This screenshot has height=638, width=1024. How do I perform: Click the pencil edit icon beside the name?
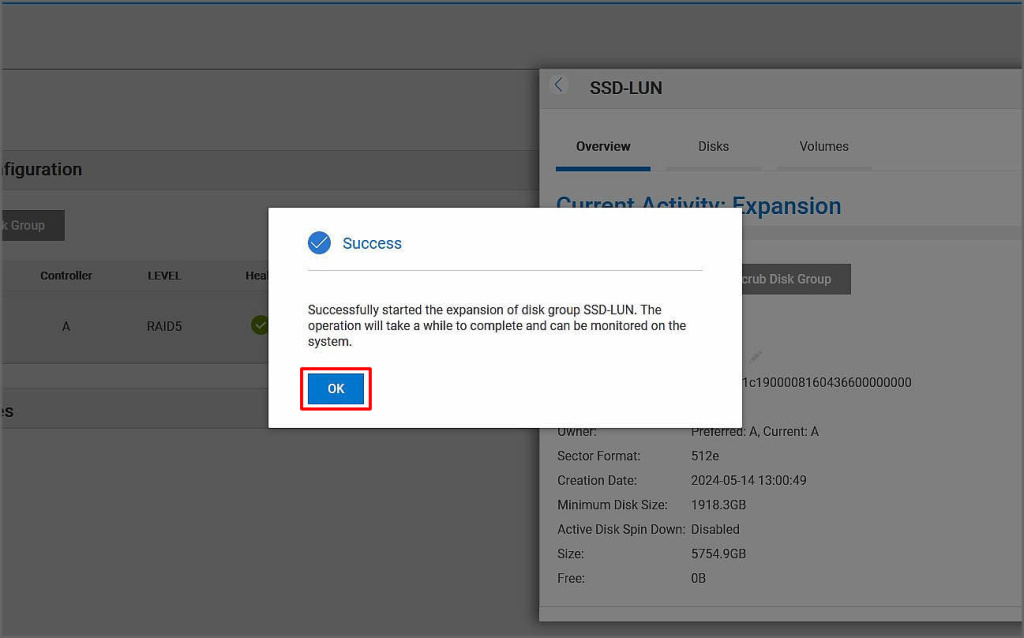click(x=756, y=357)
